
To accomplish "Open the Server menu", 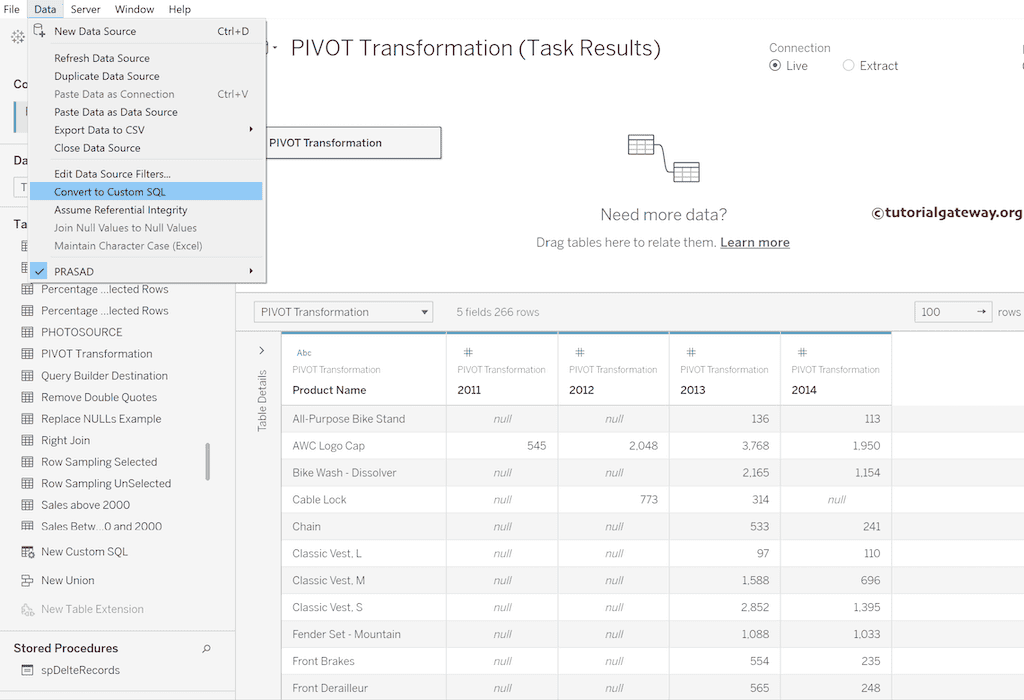I will tap(85, 9).
